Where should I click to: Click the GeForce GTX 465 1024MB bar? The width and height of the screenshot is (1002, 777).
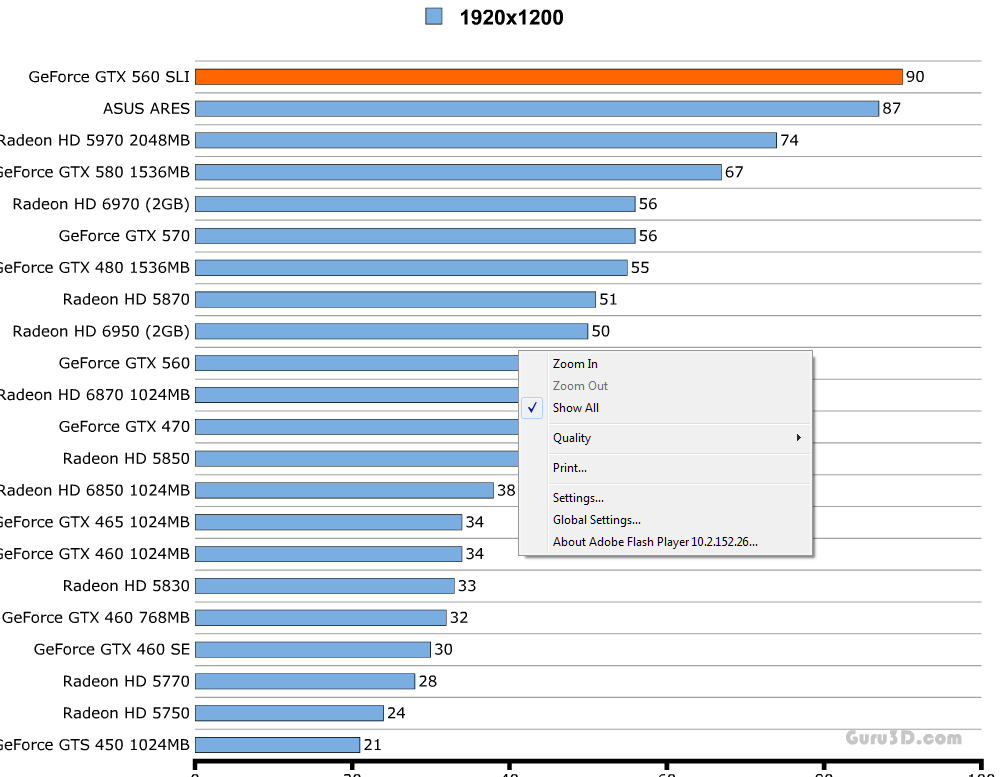pos(328,522)
